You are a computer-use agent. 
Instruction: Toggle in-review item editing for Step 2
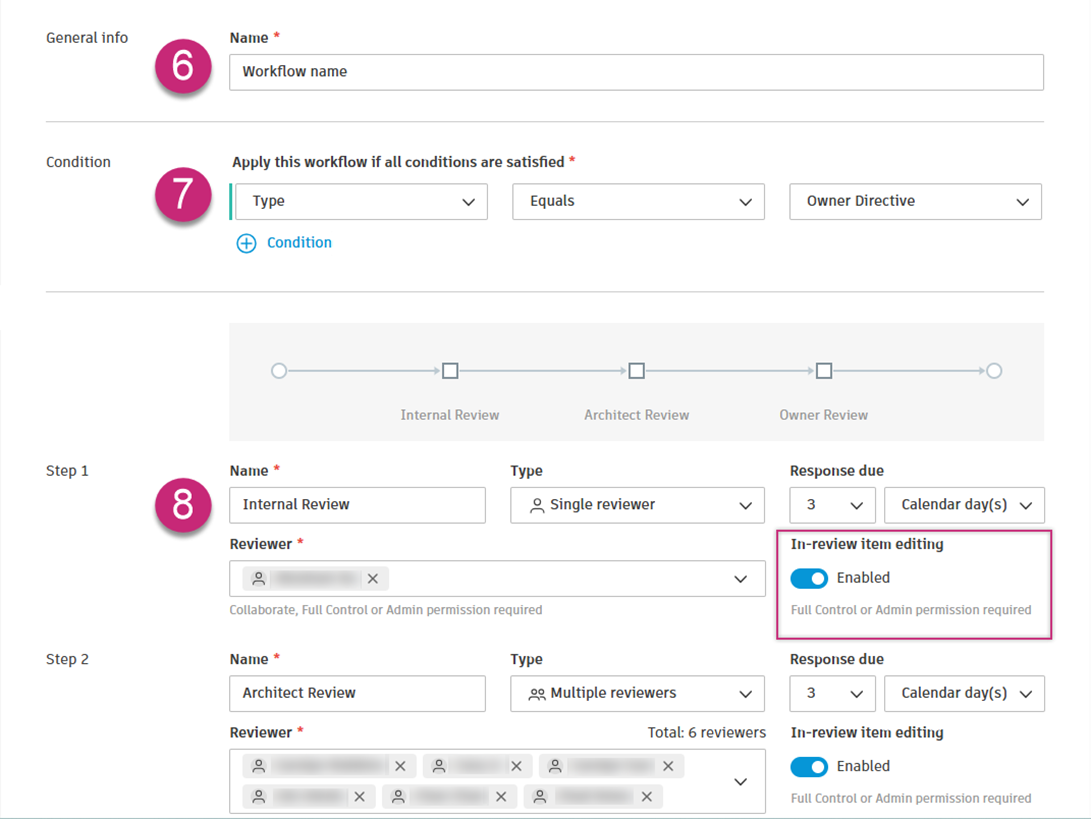pos(809,767)
